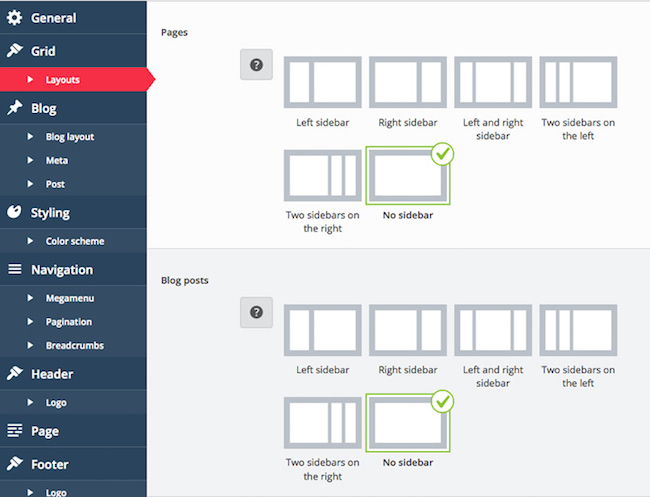Viewport: 650px width, 497px height.
Task: Choose Left and right sidebar for Blog posts
Action: pos(493,330)
